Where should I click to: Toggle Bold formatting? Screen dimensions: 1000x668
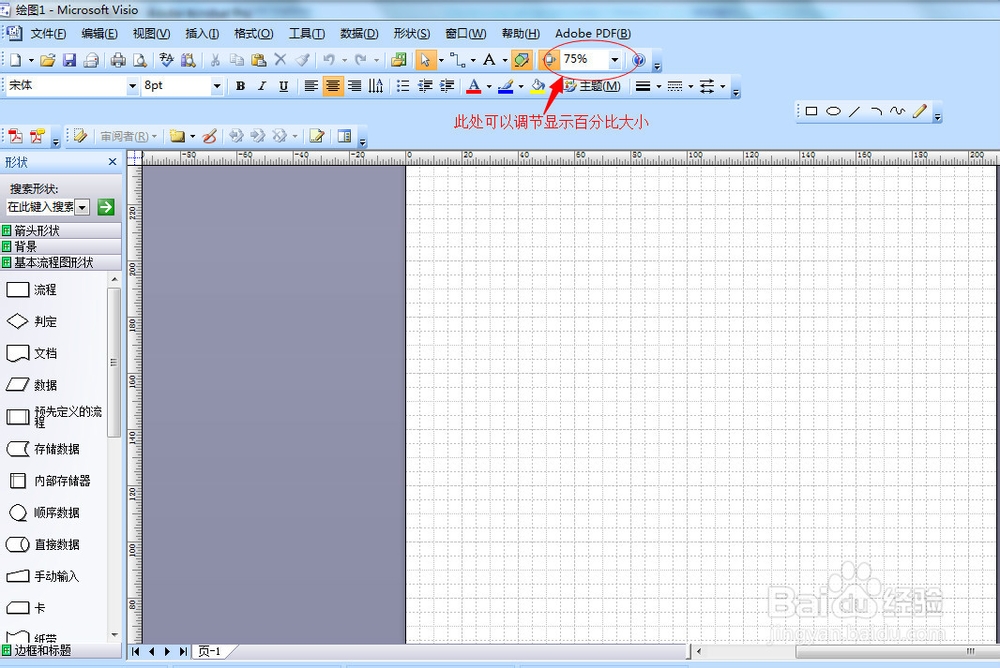pyautogui.click(x=240, y=86)
